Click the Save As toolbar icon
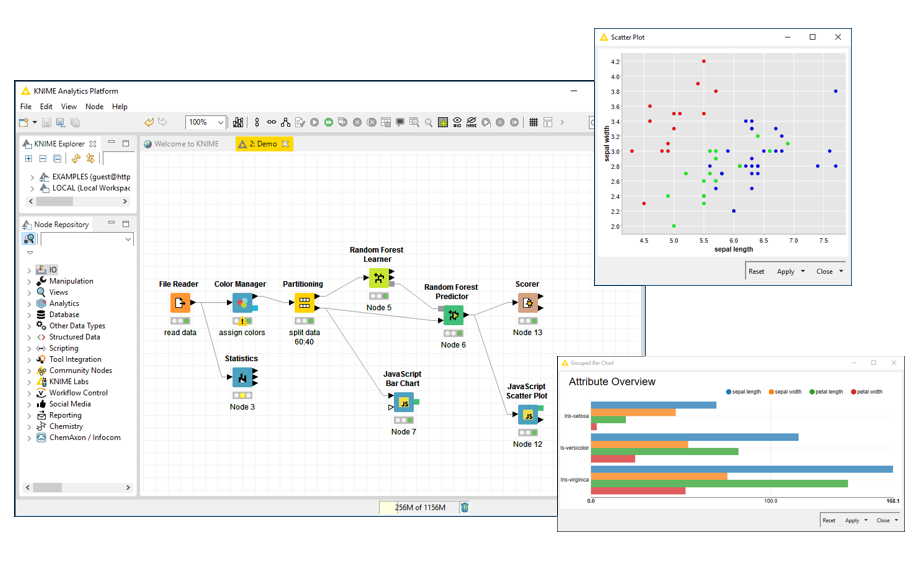This screenshot has width=920, height=567. [x=60, y=122]
